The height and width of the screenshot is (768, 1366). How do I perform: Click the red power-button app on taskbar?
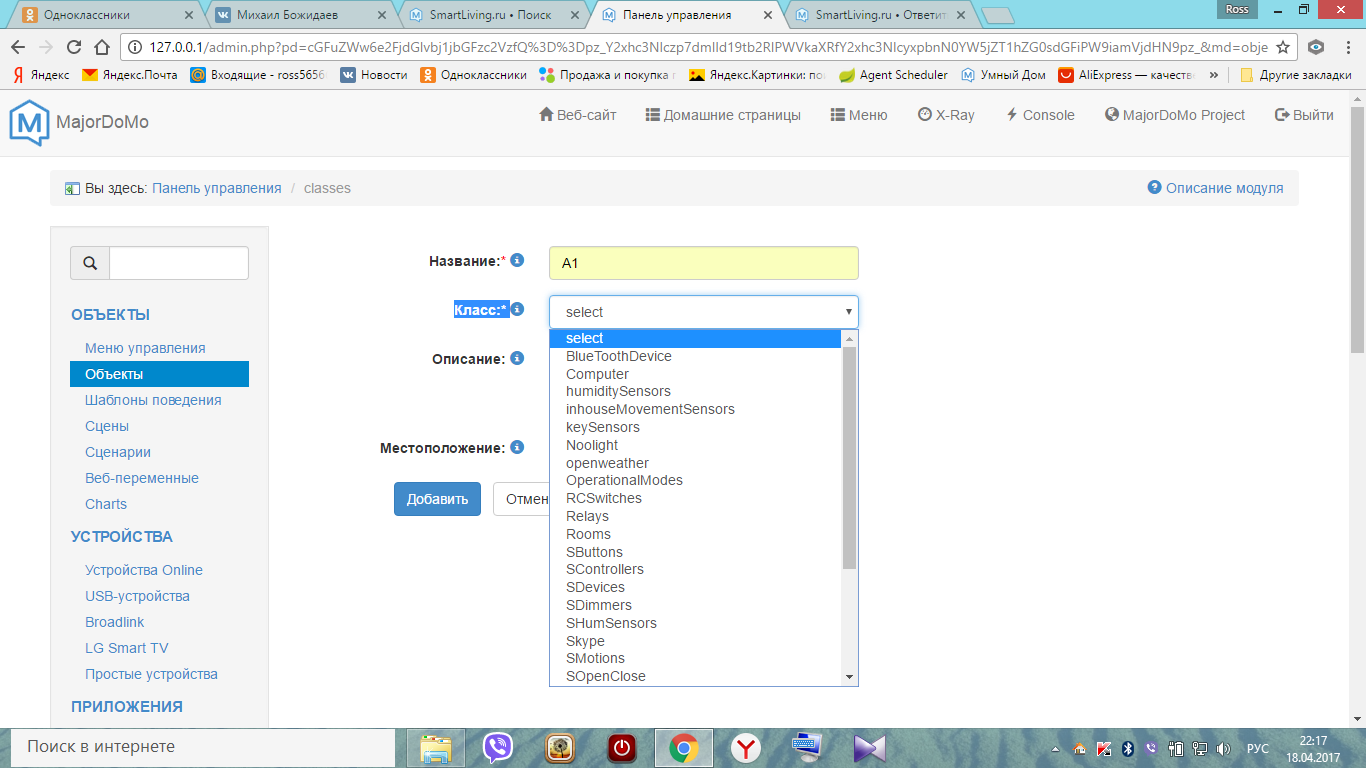click(622, 748)
